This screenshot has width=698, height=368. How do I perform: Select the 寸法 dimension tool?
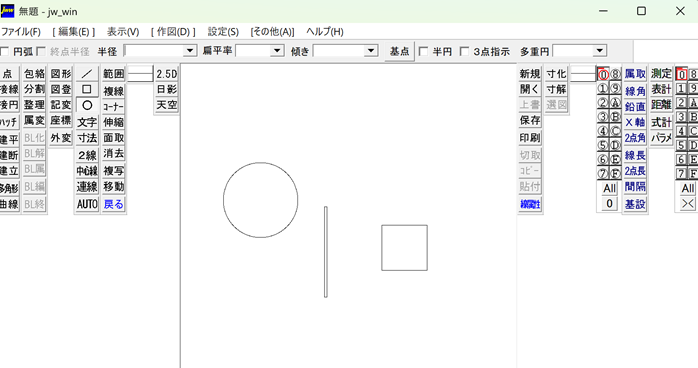click(x=87, y=138)
